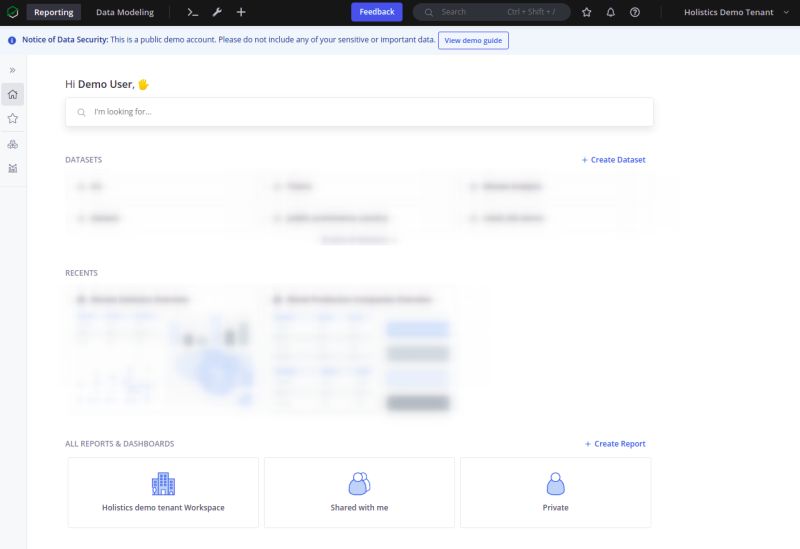The width and height of the screenshot is (800, 549).
Task: Click the "I'm looking for..." search field
Action: pos(359,112)
